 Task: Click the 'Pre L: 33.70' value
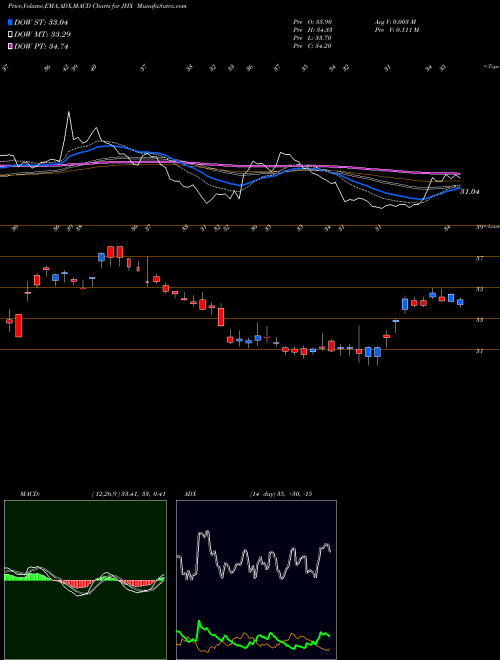[x=313, y=38]
